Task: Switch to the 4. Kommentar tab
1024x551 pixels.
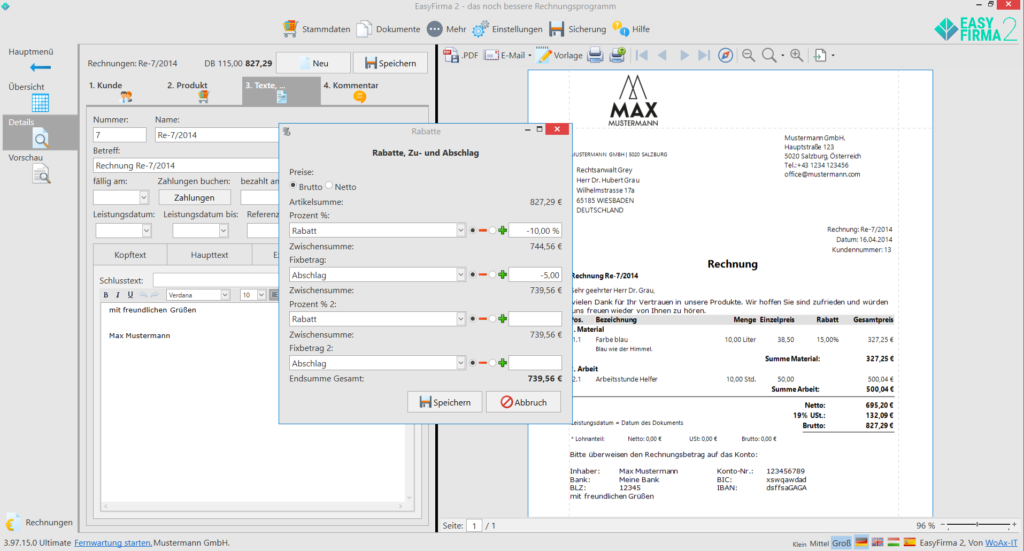Action: pyautogui.click(x=359, y=91)
